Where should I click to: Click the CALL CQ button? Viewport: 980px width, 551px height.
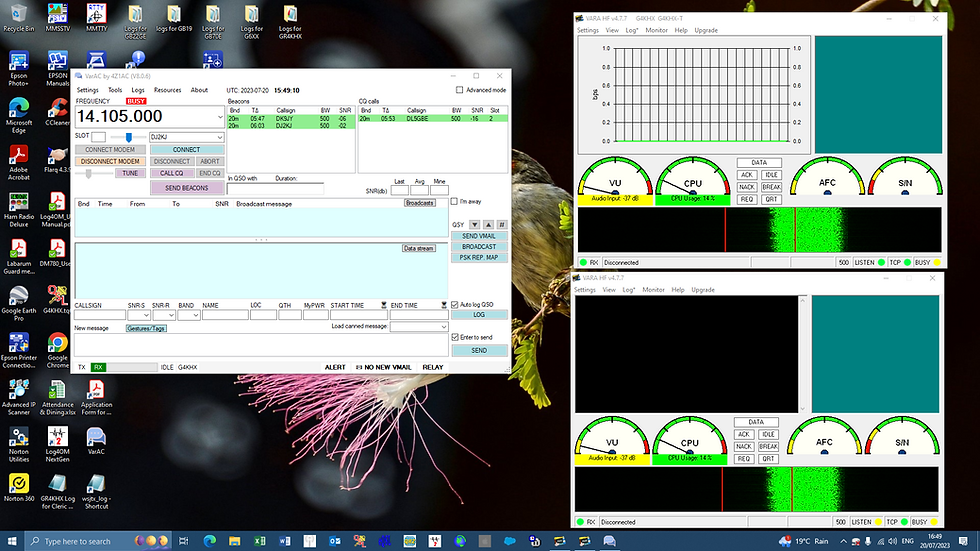point(171,173)
